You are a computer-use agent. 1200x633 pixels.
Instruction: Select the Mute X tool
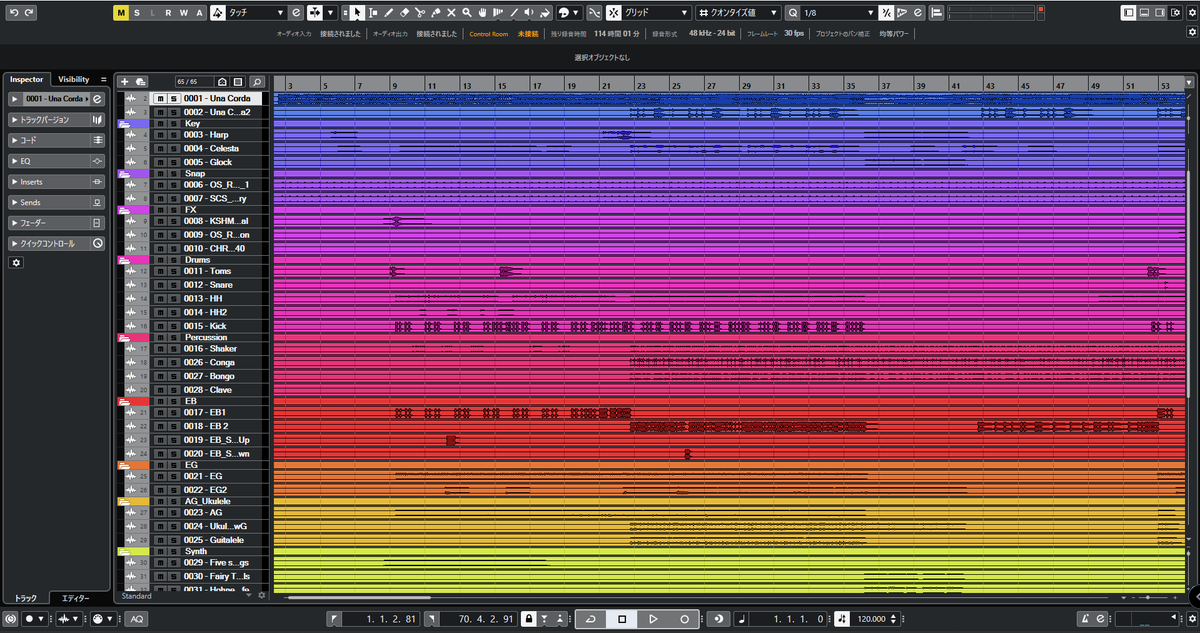(x=451, y=13)
